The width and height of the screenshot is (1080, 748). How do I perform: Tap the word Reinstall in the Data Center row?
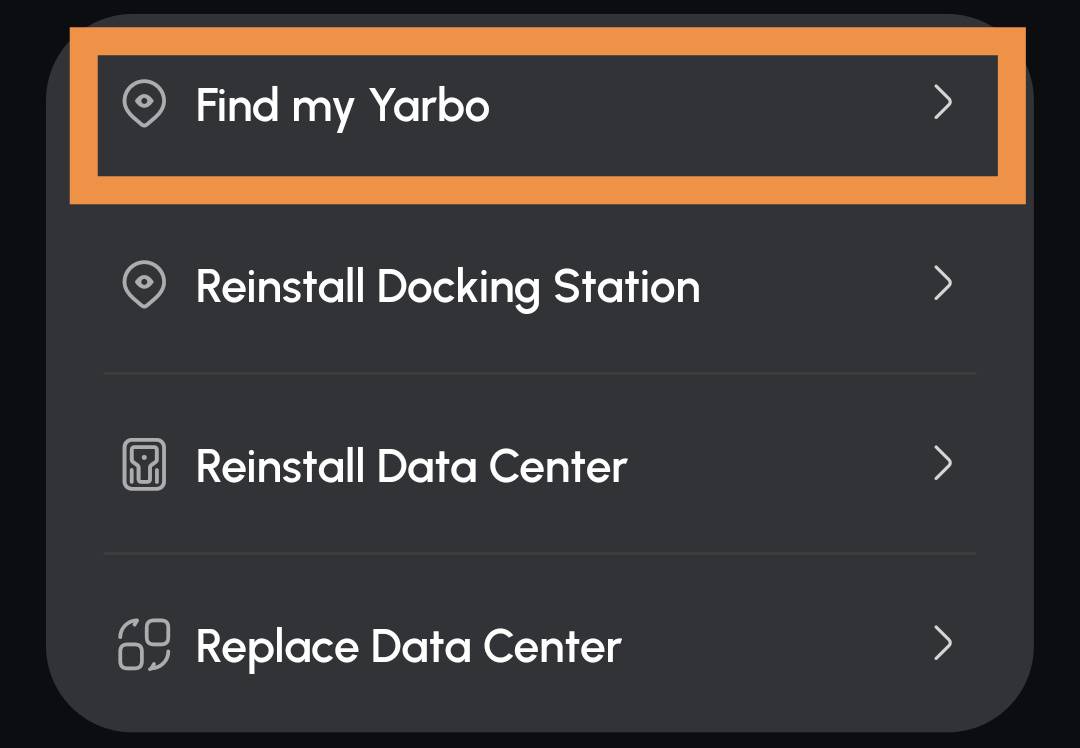(x=280, y=466)
